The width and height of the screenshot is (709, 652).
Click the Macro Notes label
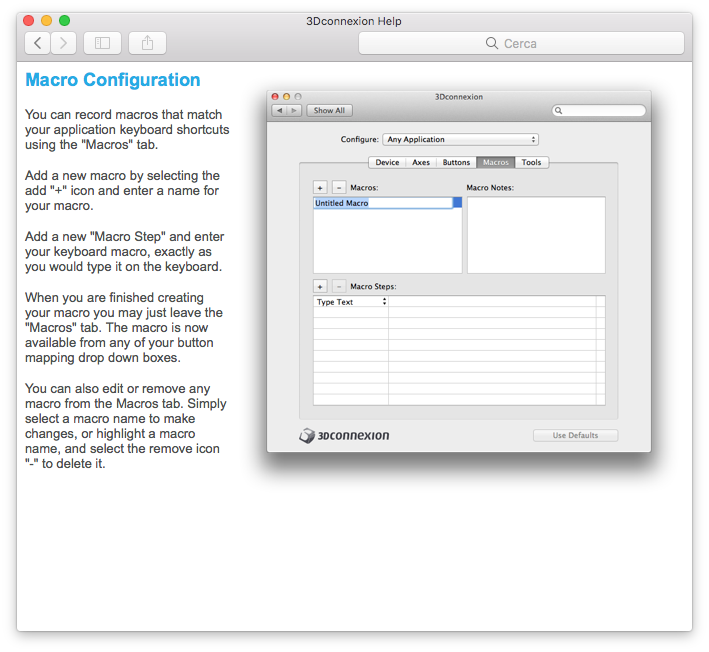tap(490, 187)
